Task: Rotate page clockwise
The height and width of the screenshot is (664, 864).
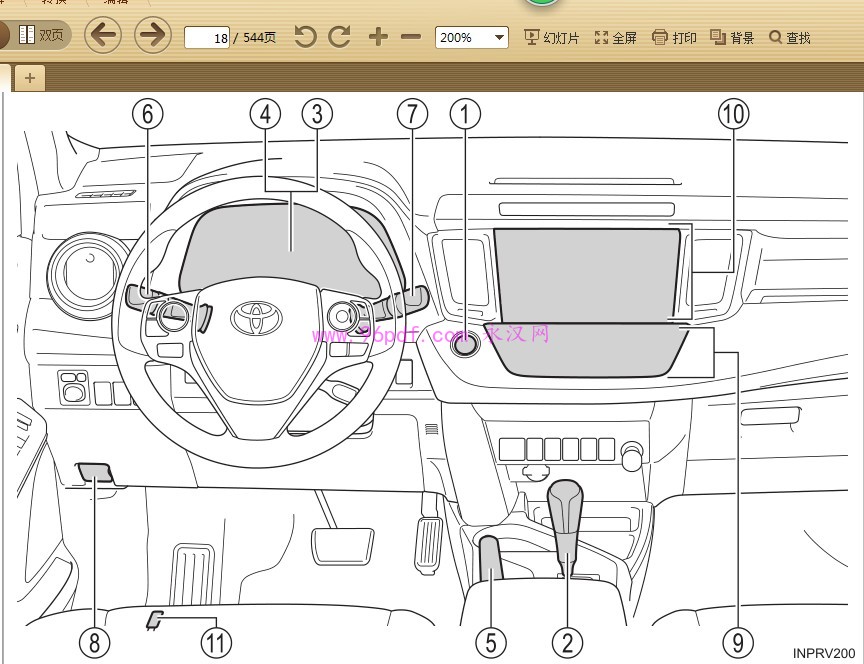Action: pos(340,37)
